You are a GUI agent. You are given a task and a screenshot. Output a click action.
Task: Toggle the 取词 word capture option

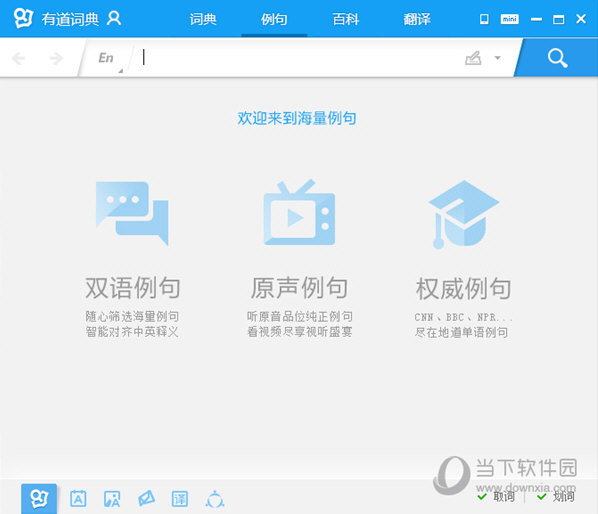(x=496, y=496)
